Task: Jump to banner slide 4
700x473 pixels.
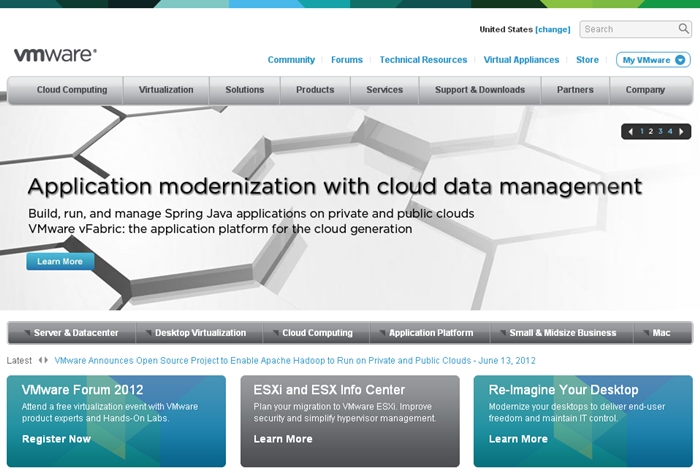Action: tap(670, 131)
